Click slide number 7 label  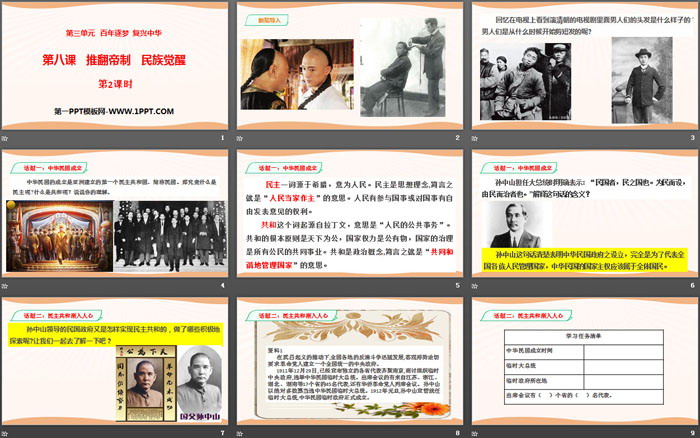pyautogui.click(x=223, y=433)
